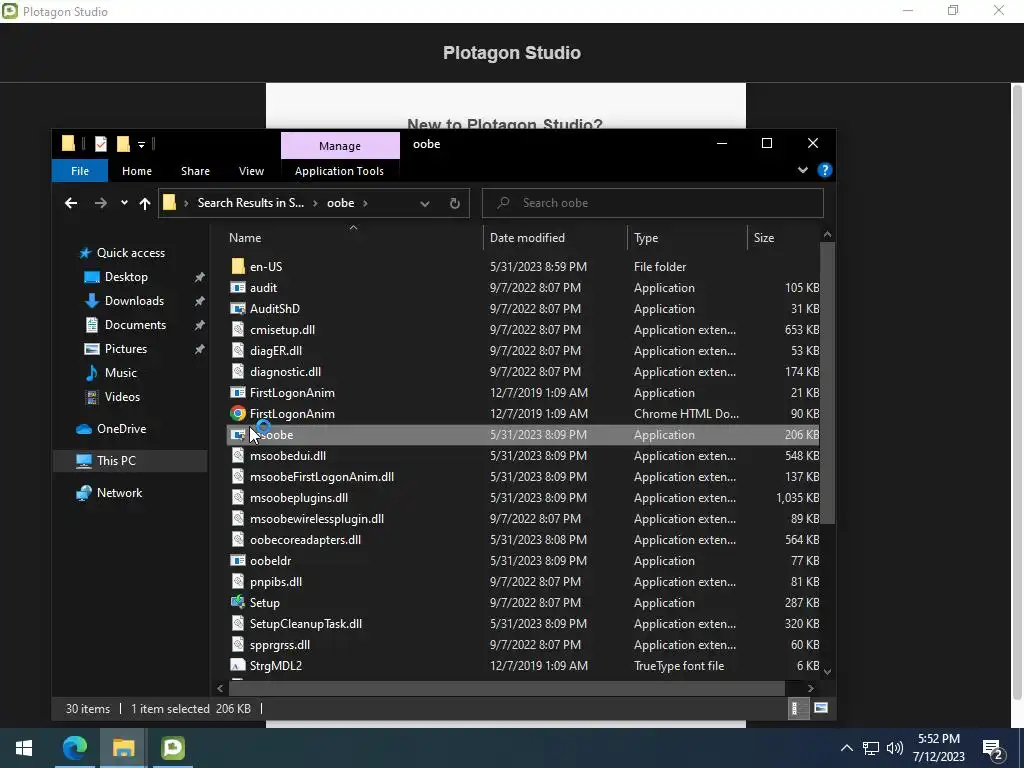
Task: Click the oobeldr application icon
Action: [238, 560]
